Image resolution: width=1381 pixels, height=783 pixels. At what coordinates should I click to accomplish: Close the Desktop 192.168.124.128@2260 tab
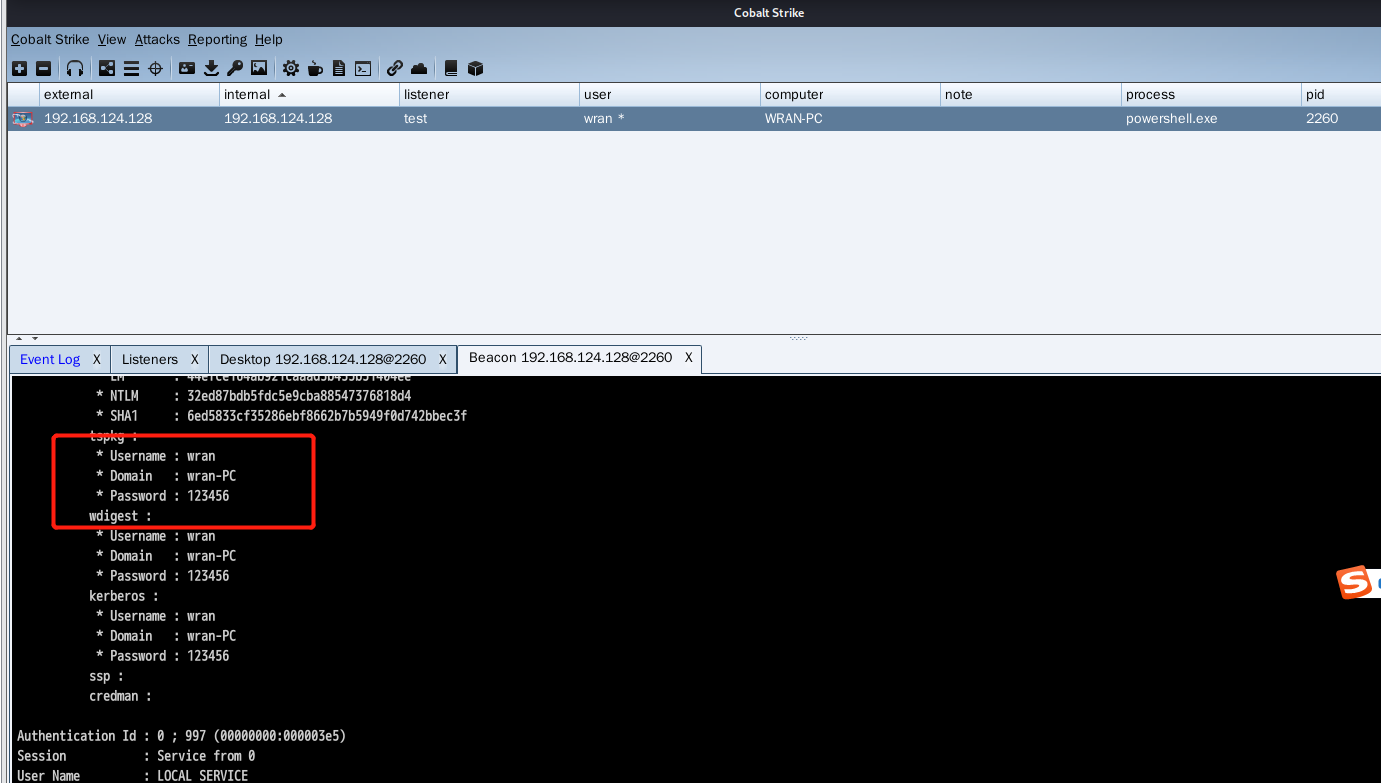click(x=442, y=359)
